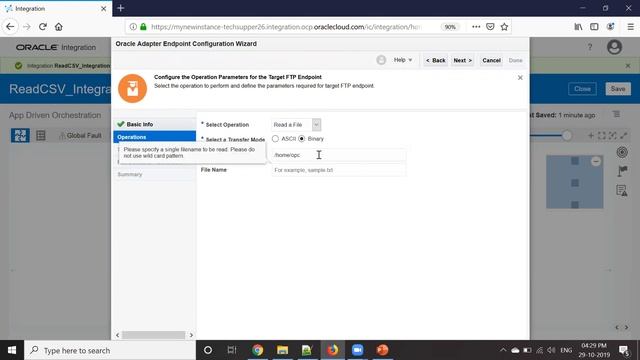Open the Firefox hamburger menu

coord(630,27)
